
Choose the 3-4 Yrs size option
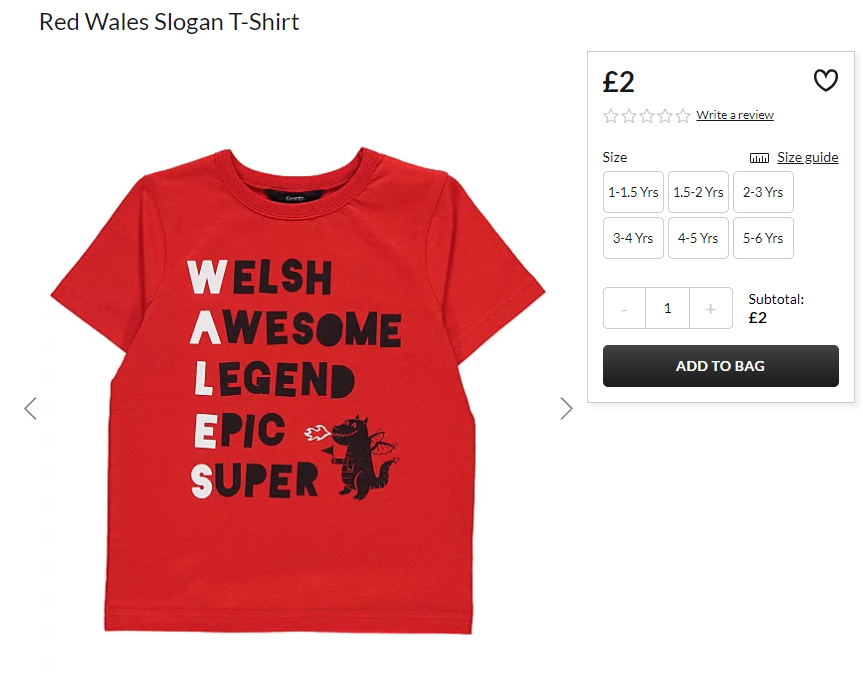(x=633, y=238)
